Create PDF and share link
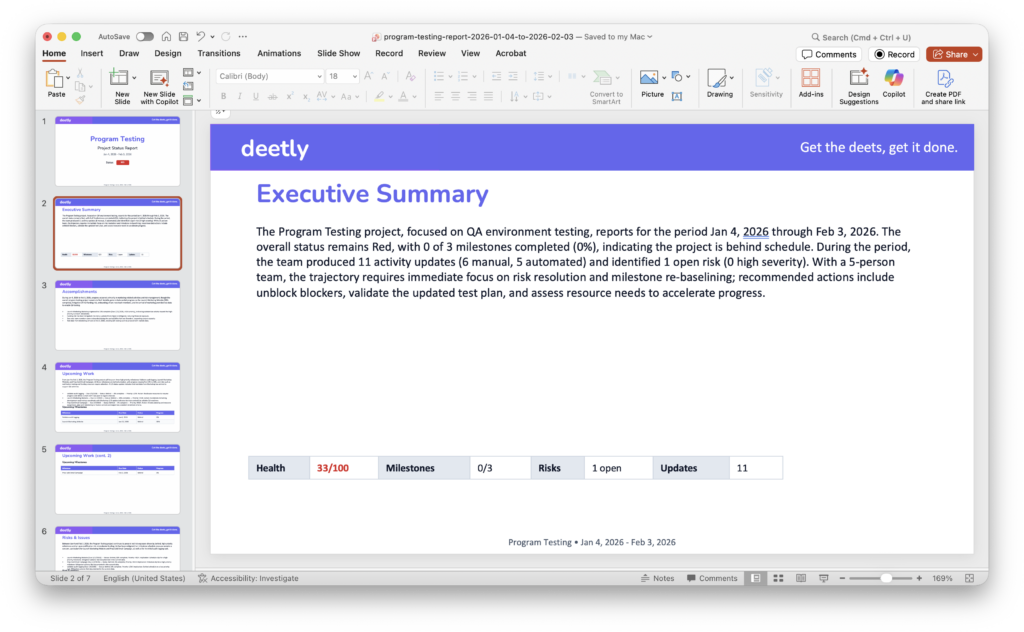1024x632 pixels. click(942, 84)
